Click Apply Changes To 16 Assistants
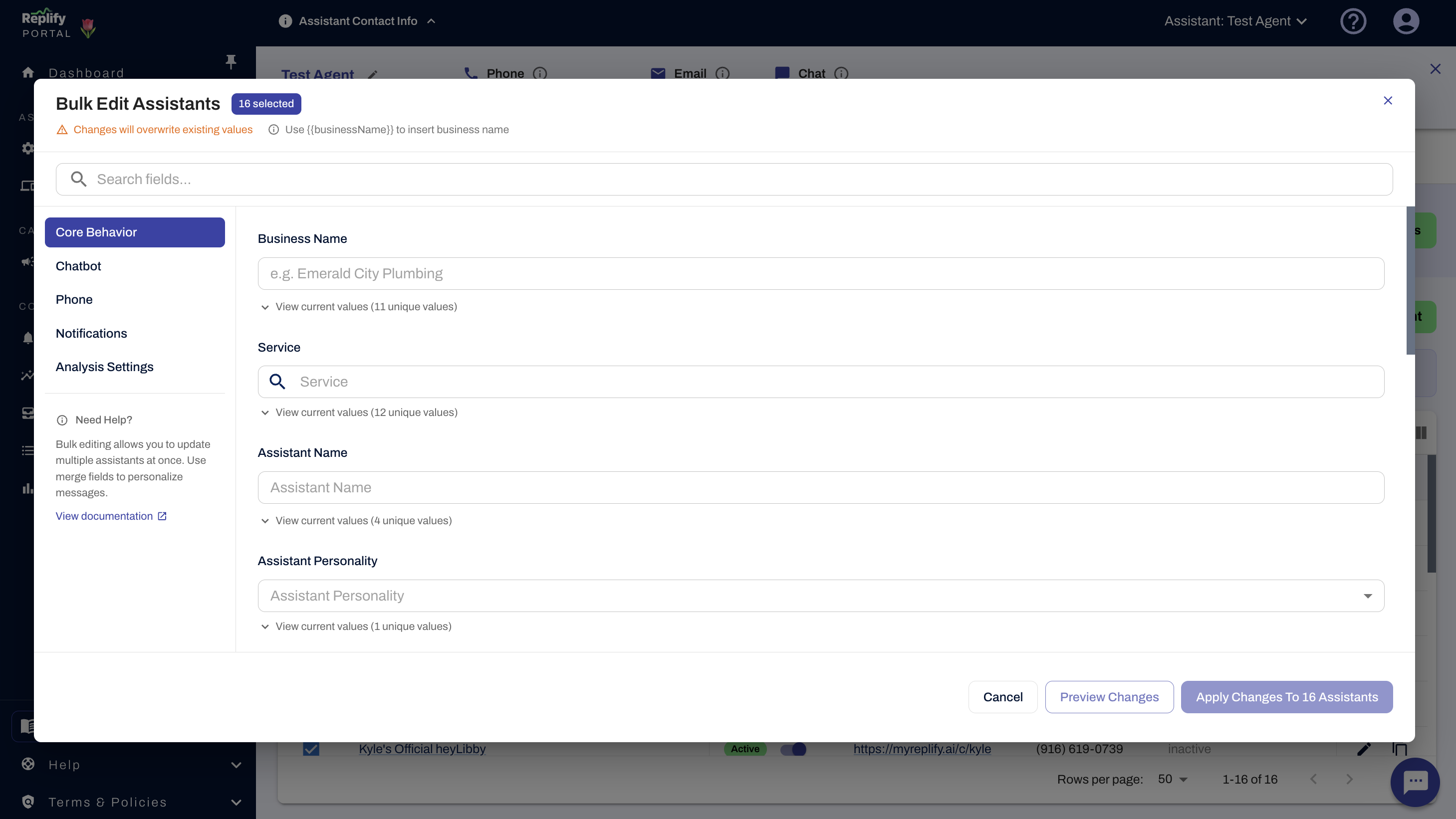The image size is (1456, 819). (x=1286, y=697)
